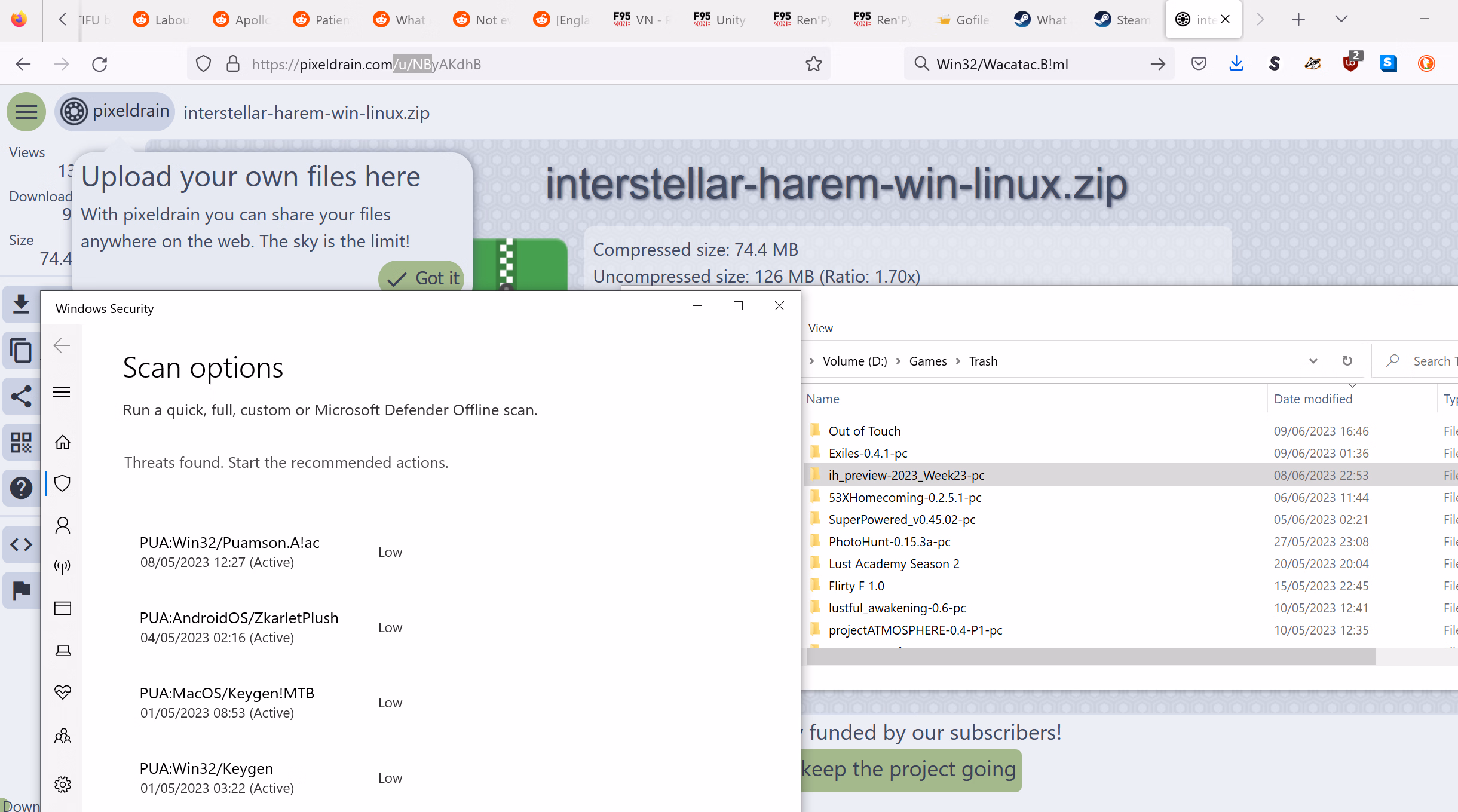Open Virus & threat protection shield icon
Image resolution: width=1458 pixels, height=812 pixels.
[63, 483]
